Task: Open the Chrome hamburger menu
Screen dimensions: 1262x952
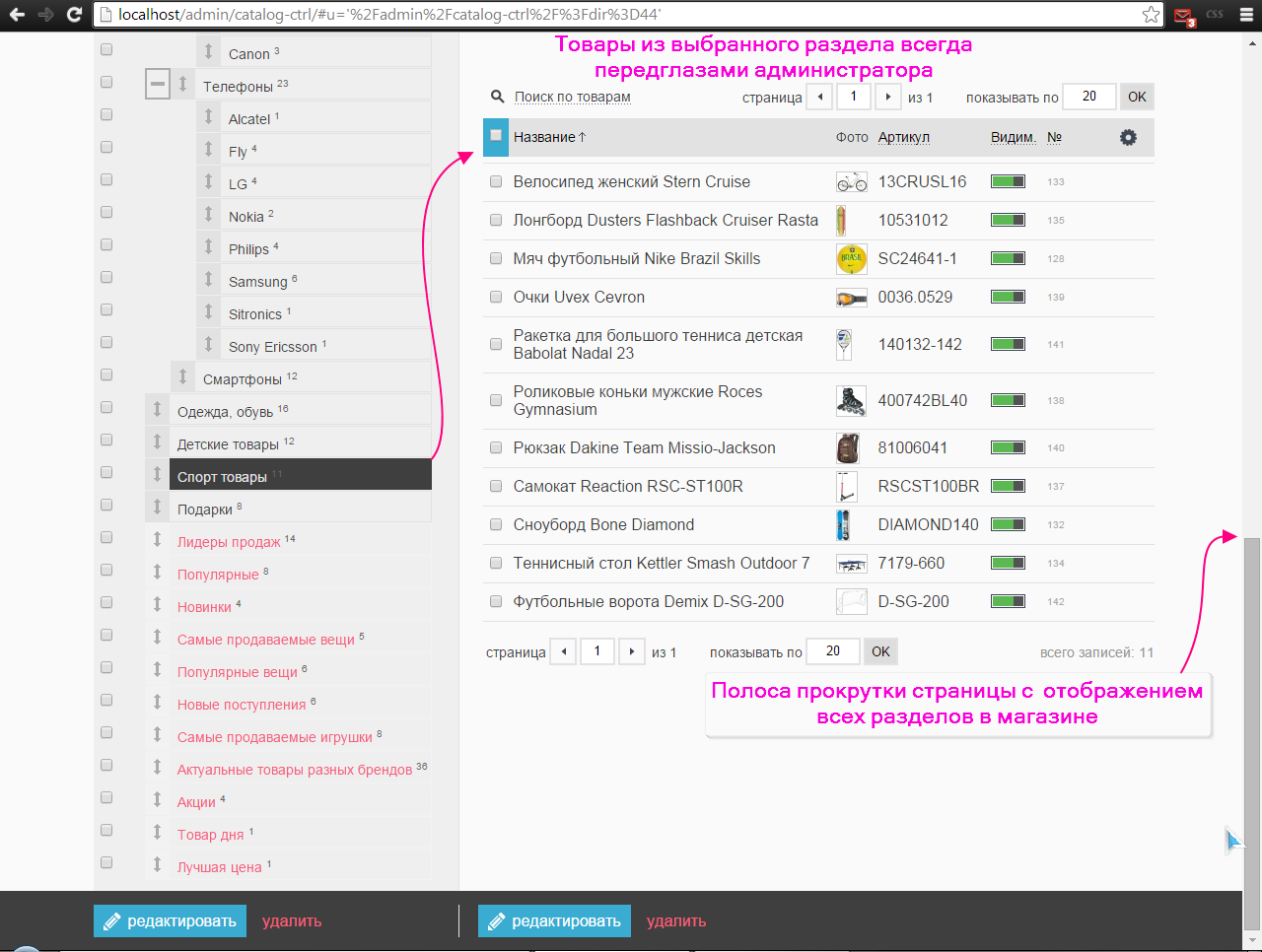Action: tap(1246, 15)
